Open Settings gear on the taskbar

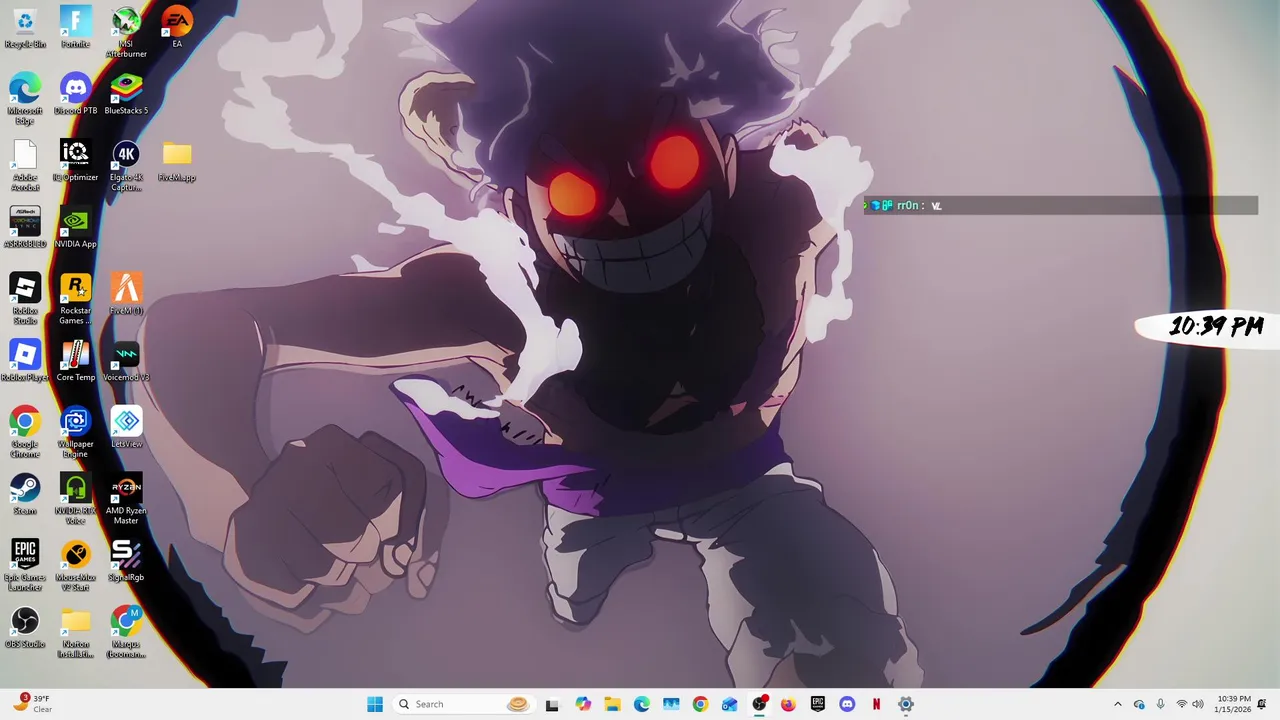coord(906,704)
